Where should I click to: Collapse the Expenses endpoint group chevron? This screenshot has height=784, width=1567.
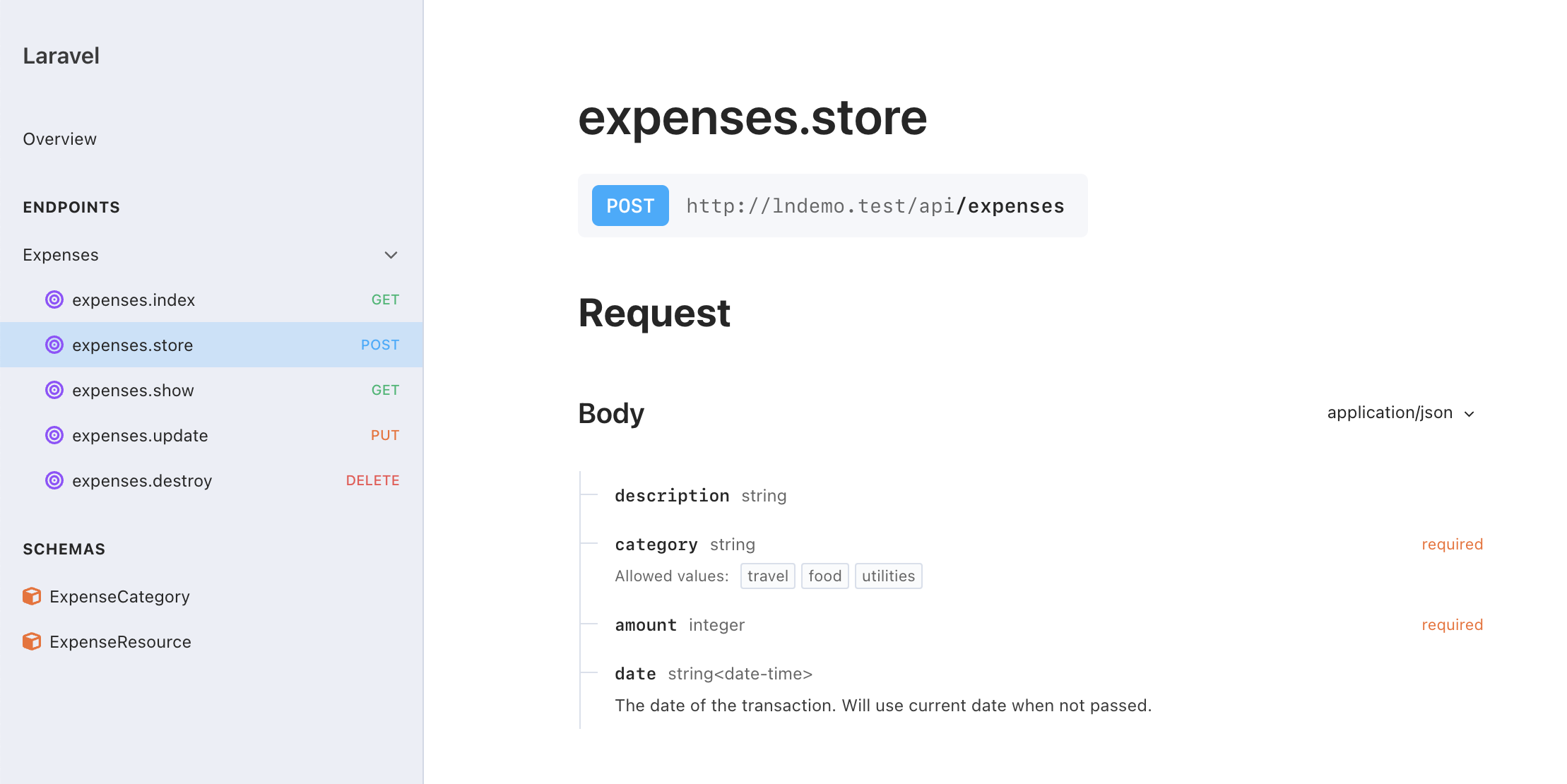[x=391, y=255]
